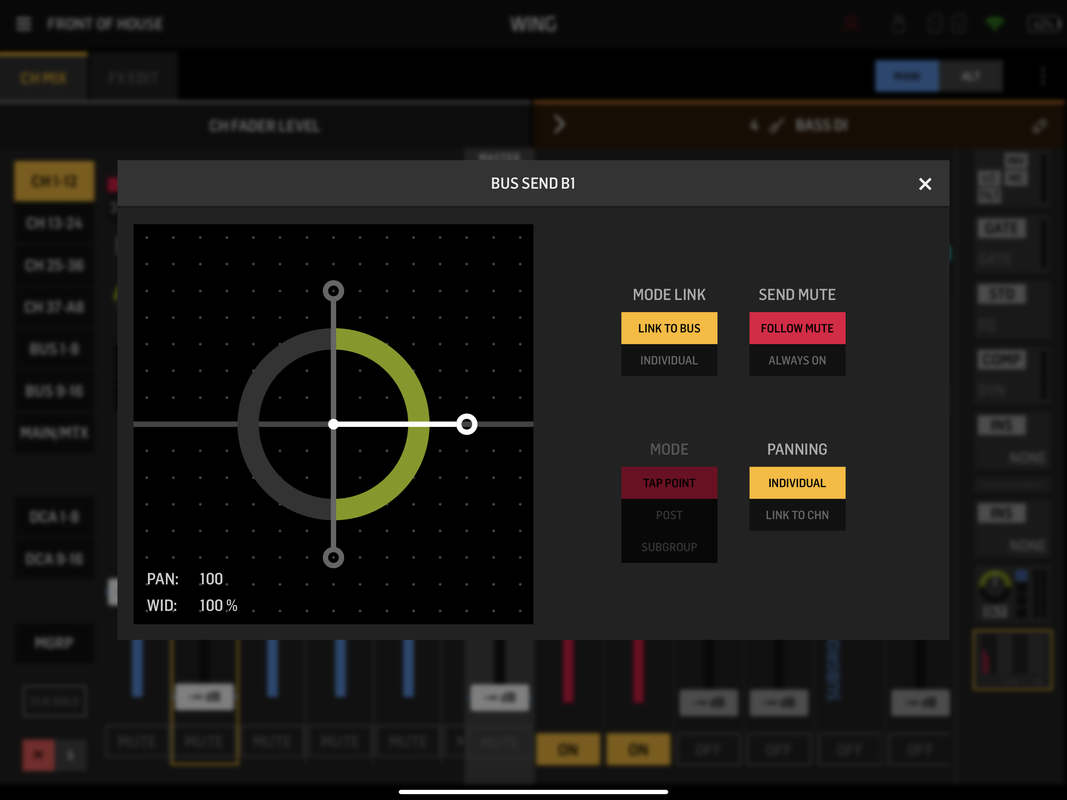This screenshot has height=800, width=1067.
Task: Mute the first channel strip
Action: click(137, 741)
